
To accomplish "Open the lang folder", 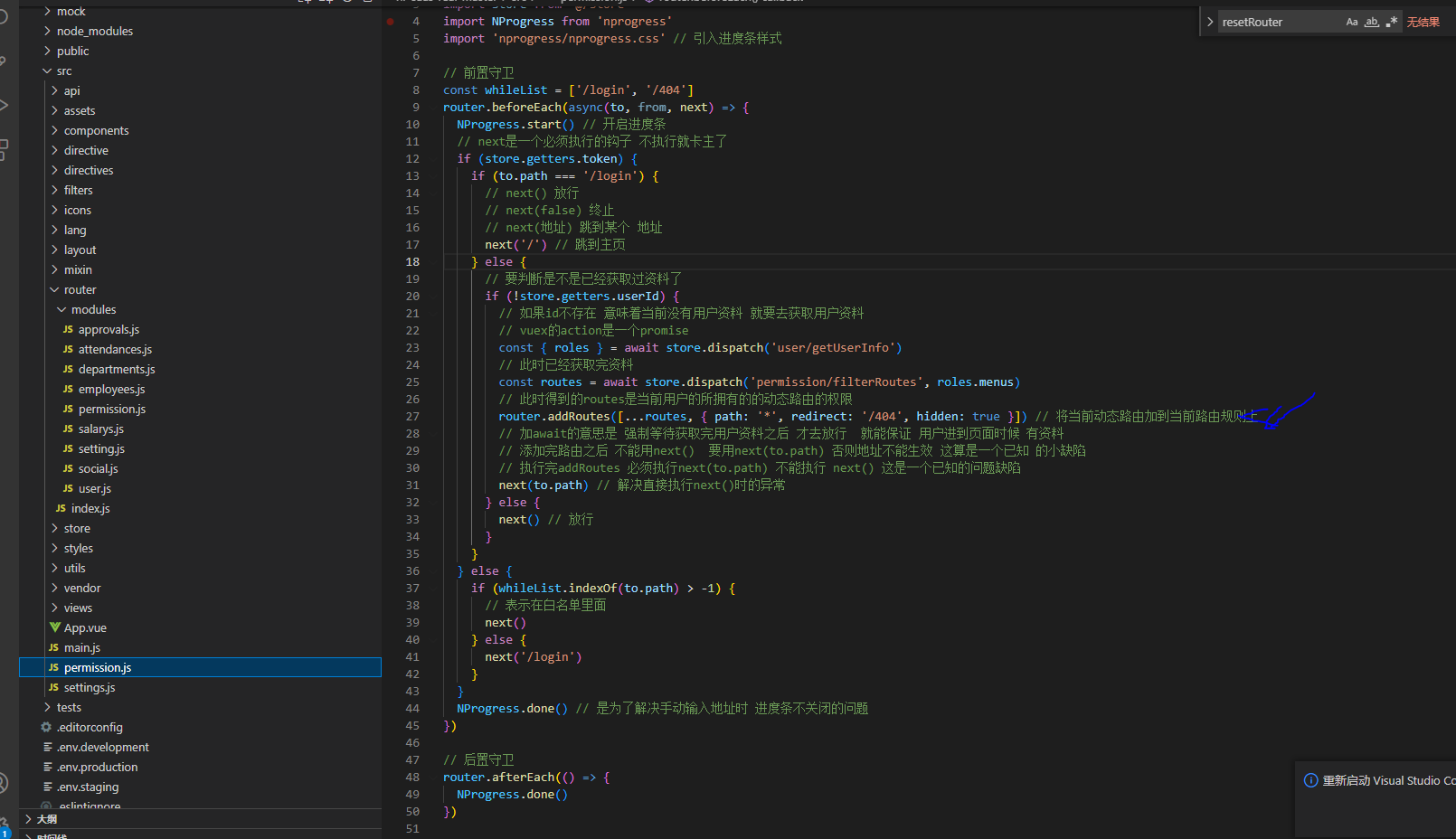I will tap(75, 230).
